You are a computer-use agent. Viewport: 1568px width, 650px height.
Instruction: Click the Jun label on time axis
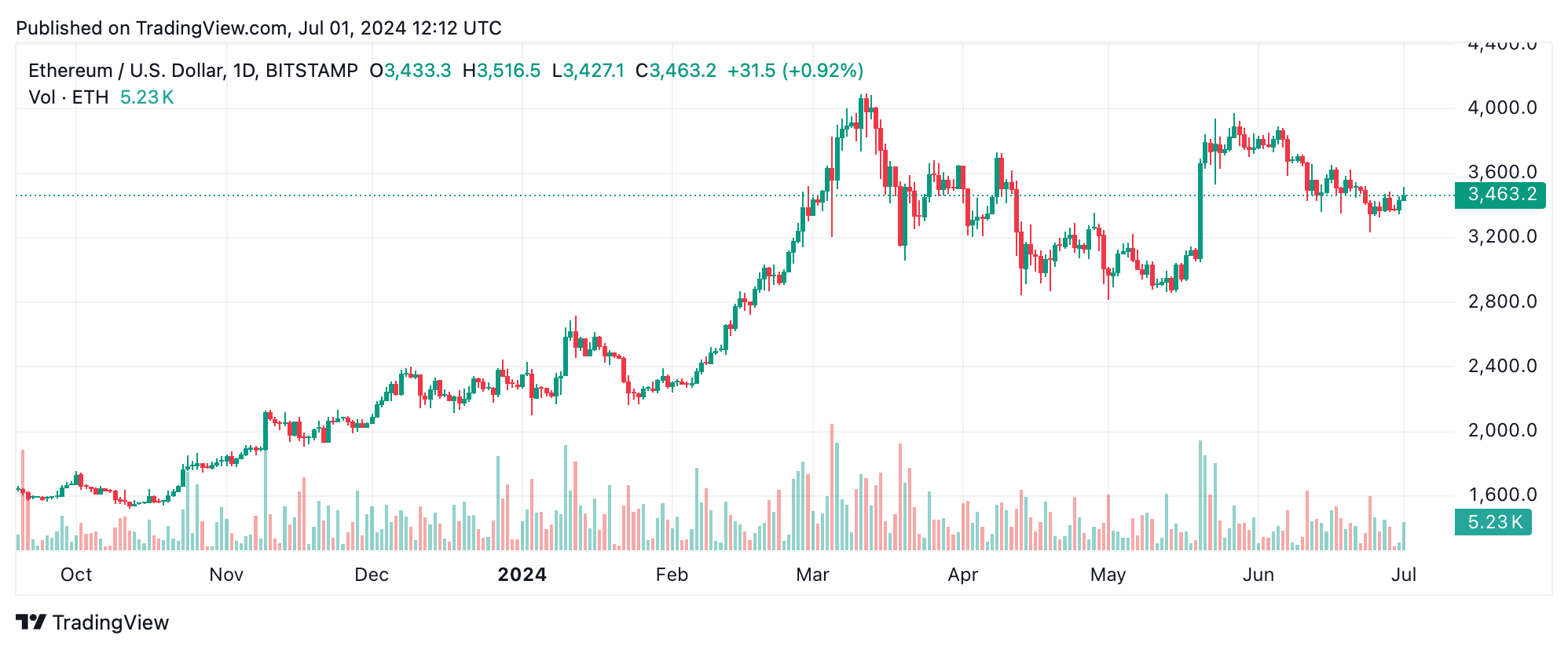coord(1258,575)
